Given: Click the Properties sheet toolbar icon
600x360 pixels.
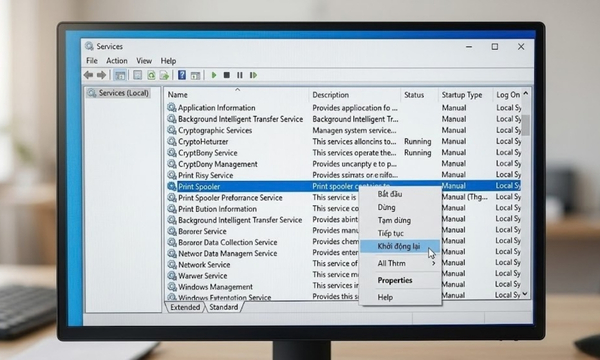Looking at the screenshot, I should 137,75.
